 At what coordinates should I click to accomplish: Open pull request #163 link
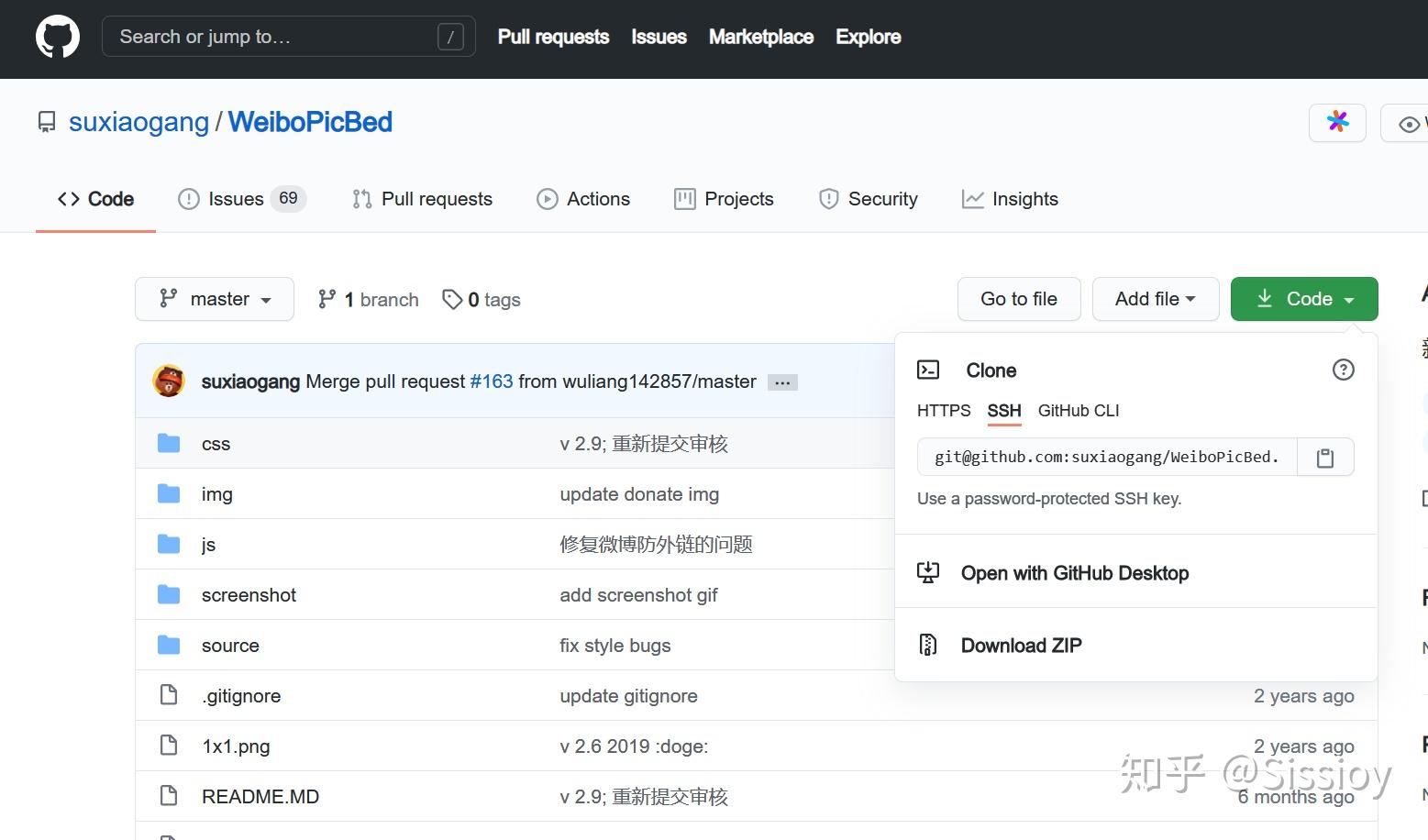(x=492, y=381)
